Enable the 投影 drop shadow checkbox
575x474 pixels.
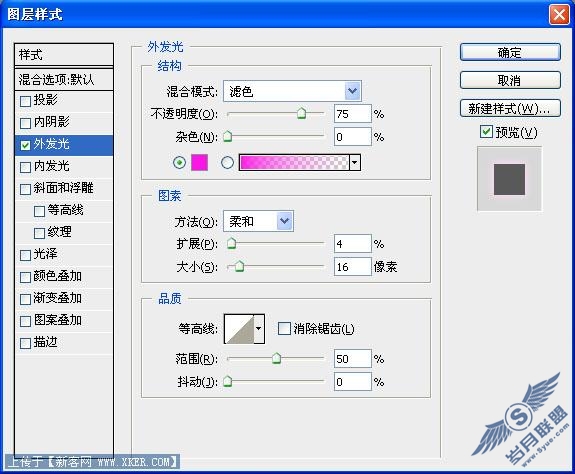click(x=25, y=101)
